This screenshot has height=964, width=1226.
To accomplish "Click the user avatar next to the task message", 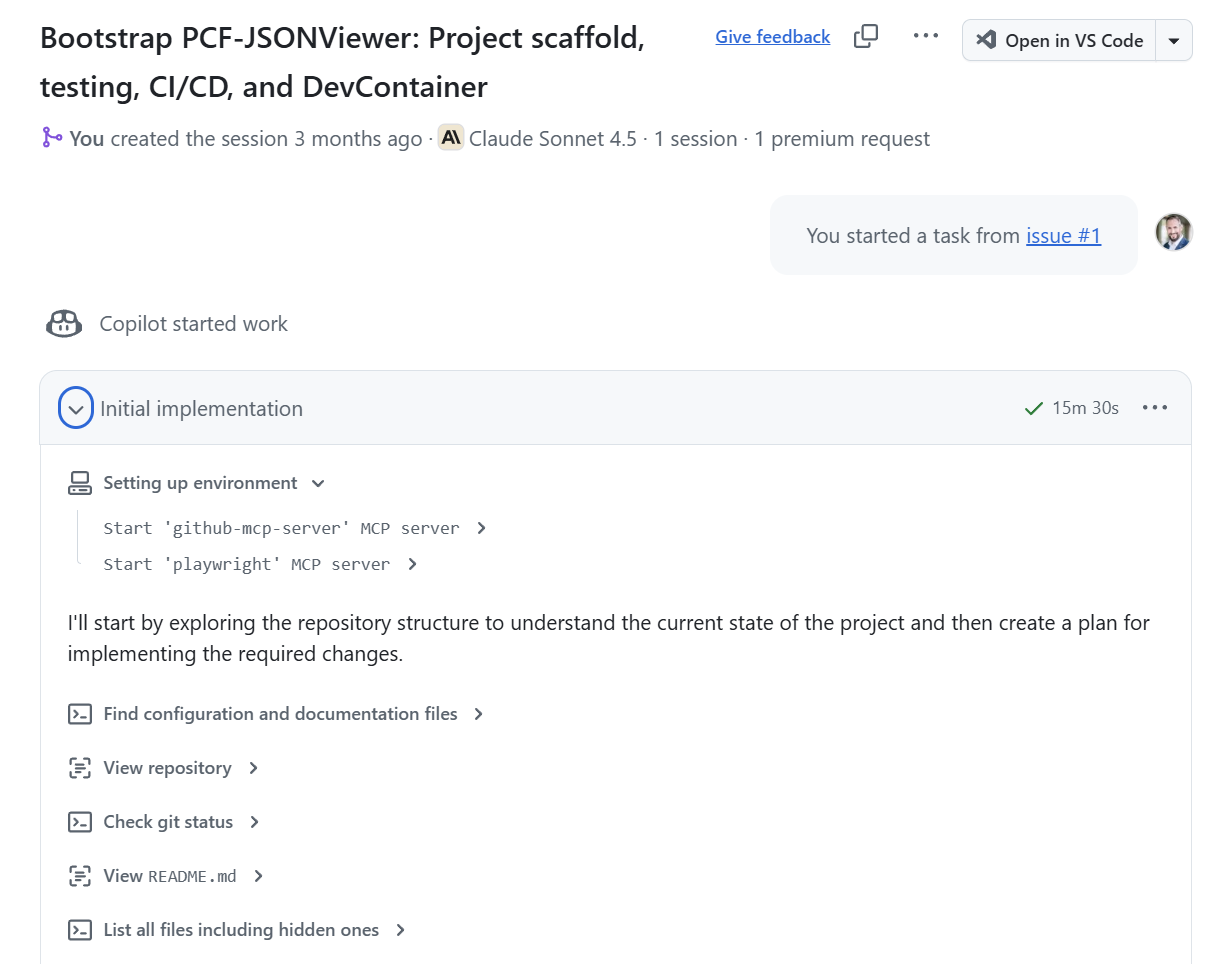I will pyautogui.click(x=1173, y=231).
